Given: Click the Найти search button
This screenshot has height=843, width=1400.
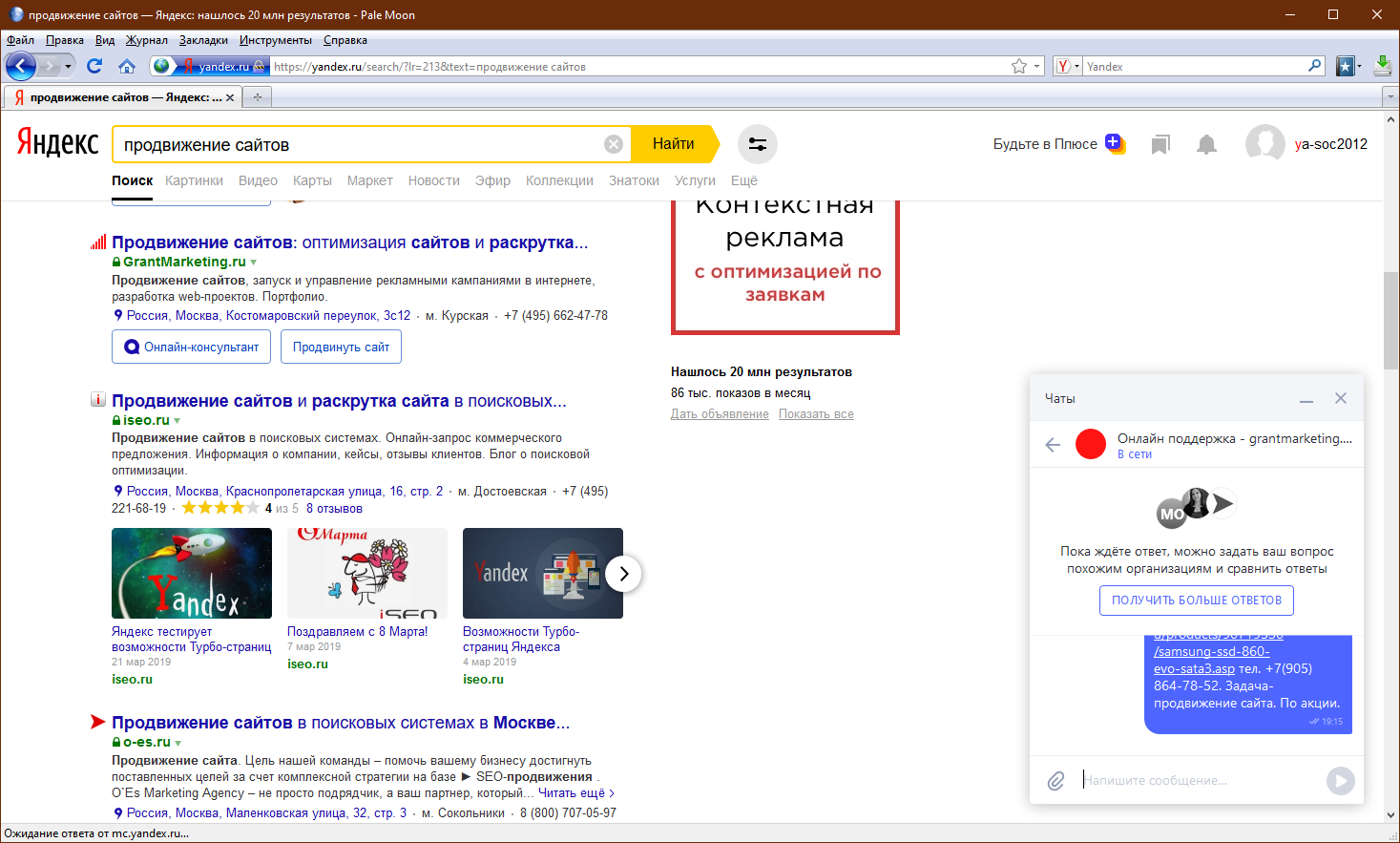Looking at the screenshot, I should pos(676,144).
